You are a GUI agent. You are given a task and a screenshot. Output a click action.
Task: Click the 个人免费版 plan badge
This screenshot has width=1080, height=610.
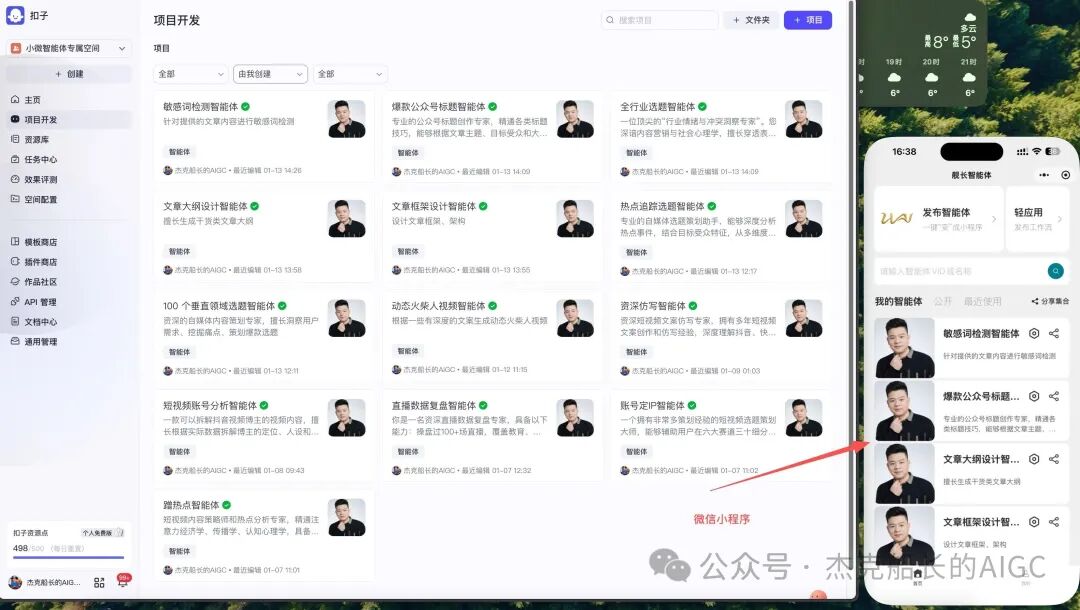102,533
